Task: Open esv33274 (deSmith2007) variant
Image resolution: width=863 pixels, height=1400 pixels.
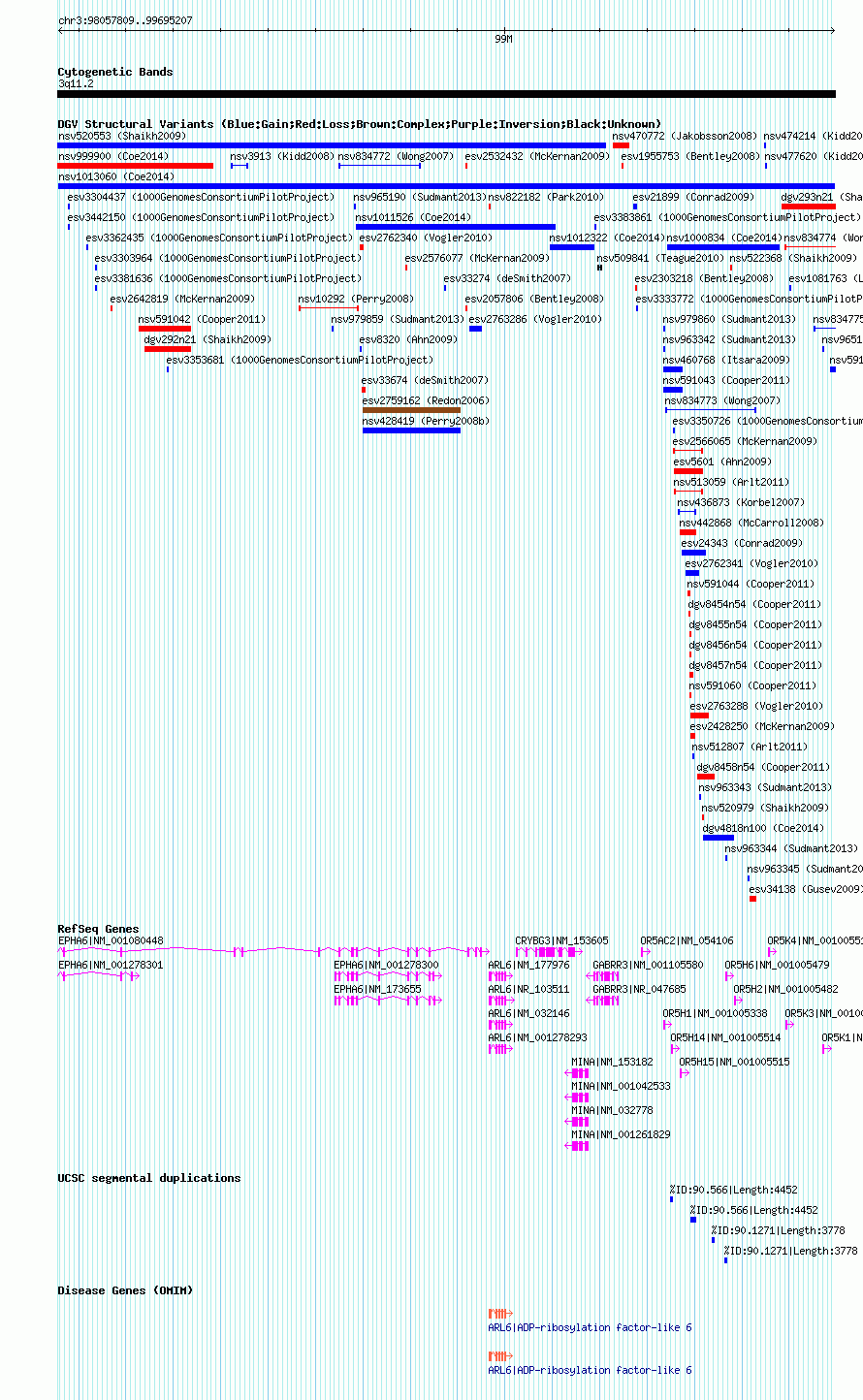Action: (x=507, y=278)
